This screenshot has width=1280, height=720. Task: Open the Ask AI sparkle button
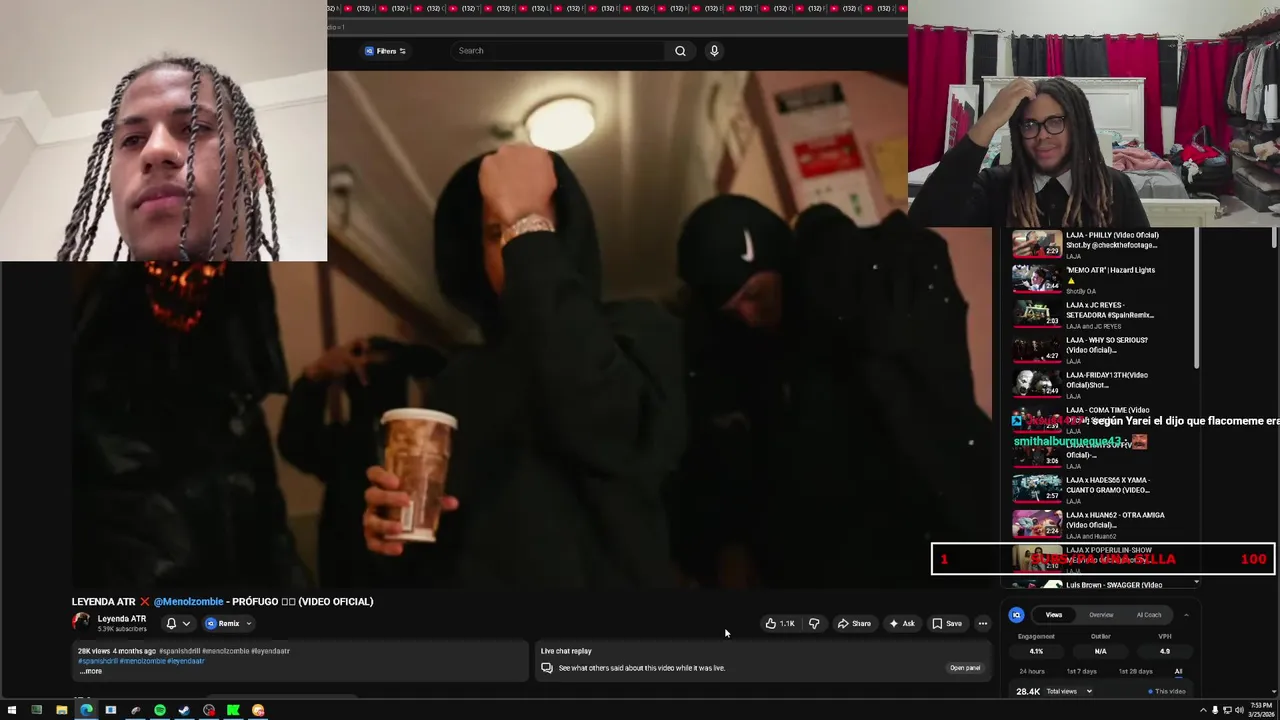coord(902,624)
